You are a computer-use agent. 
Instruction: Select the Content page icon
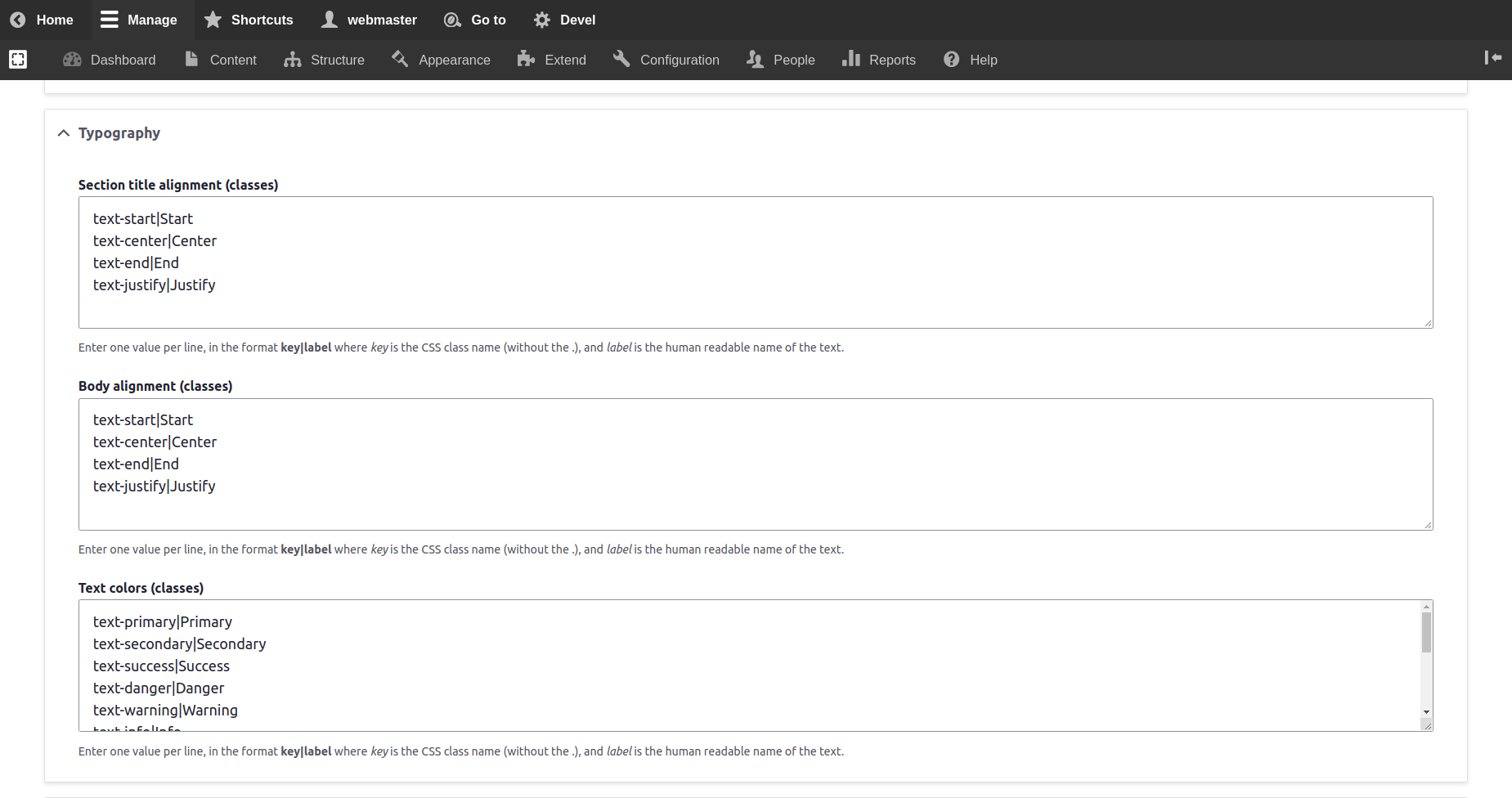point(193,59)
